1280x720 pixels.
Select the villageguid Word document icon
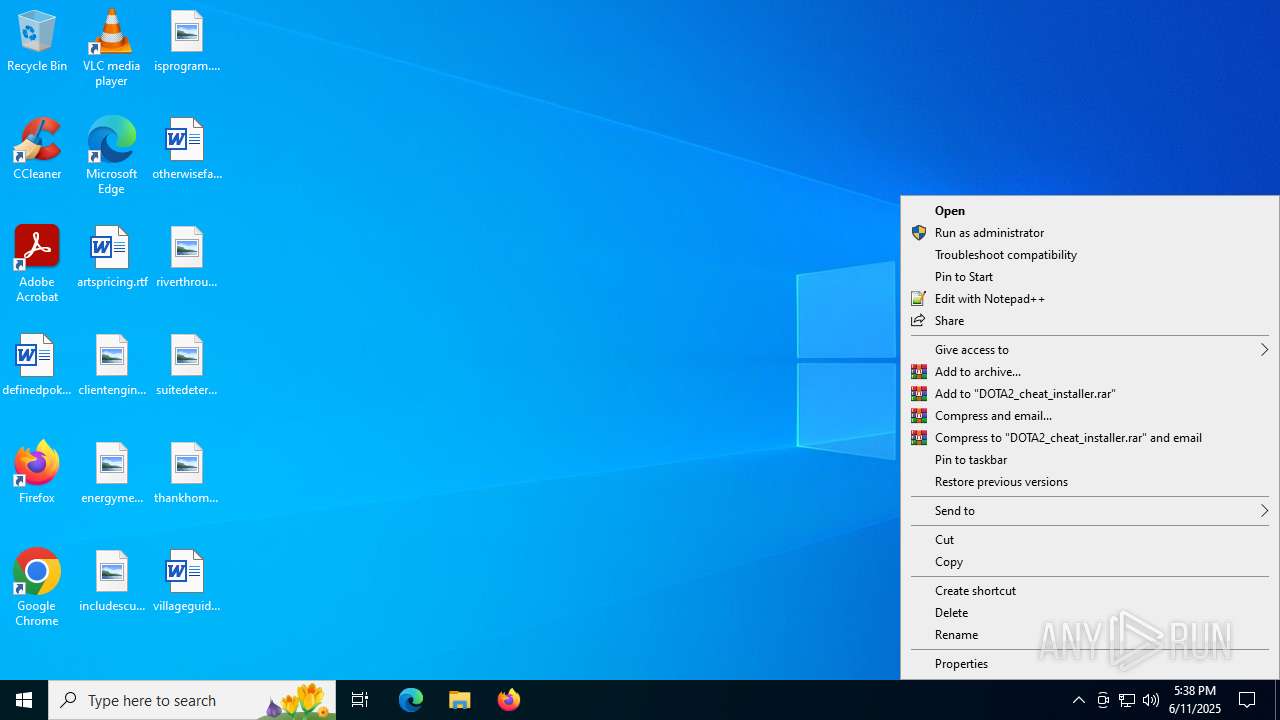click(186, 581)
